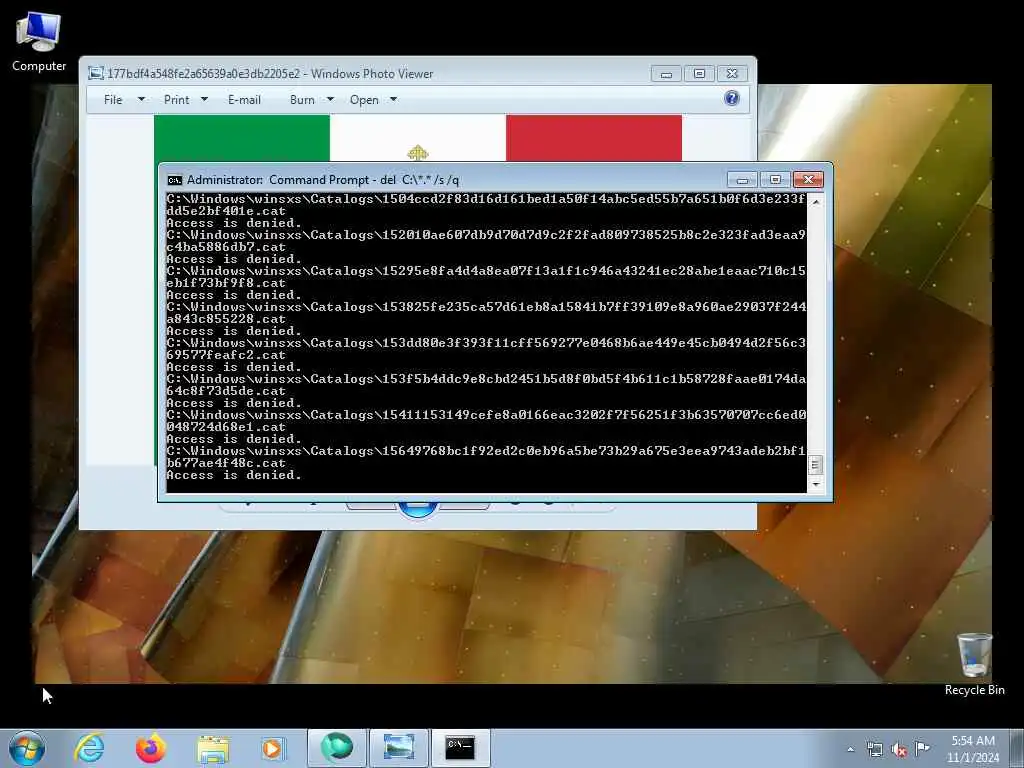1024x768 pixels.
Task: Click the Command Prompt scrollbar thumb
Action: coord(815,465)
